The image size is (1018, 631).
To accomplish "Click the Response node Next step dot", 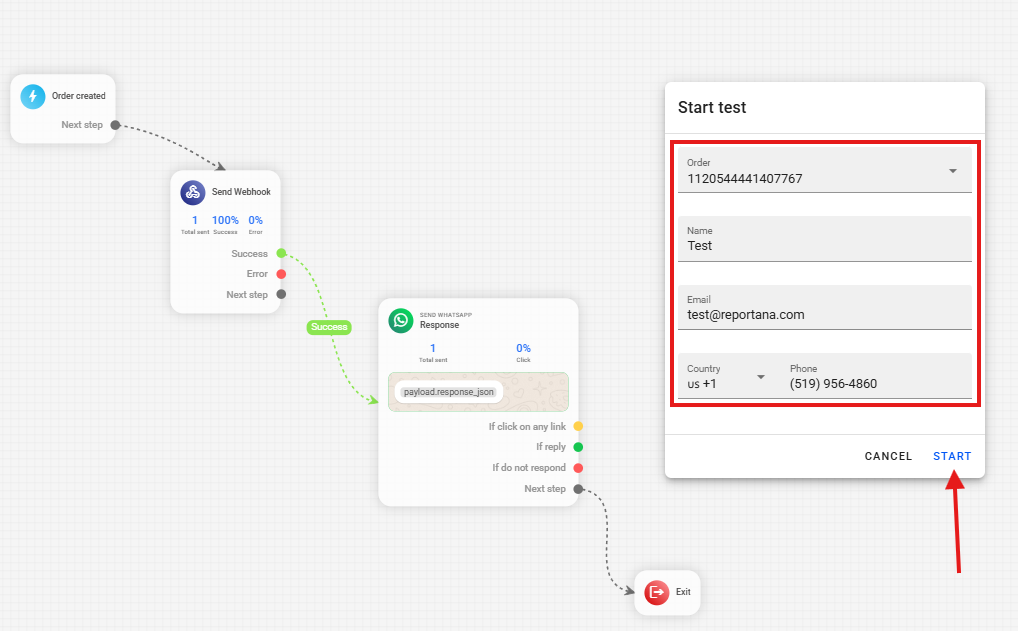I will [578, 489].
